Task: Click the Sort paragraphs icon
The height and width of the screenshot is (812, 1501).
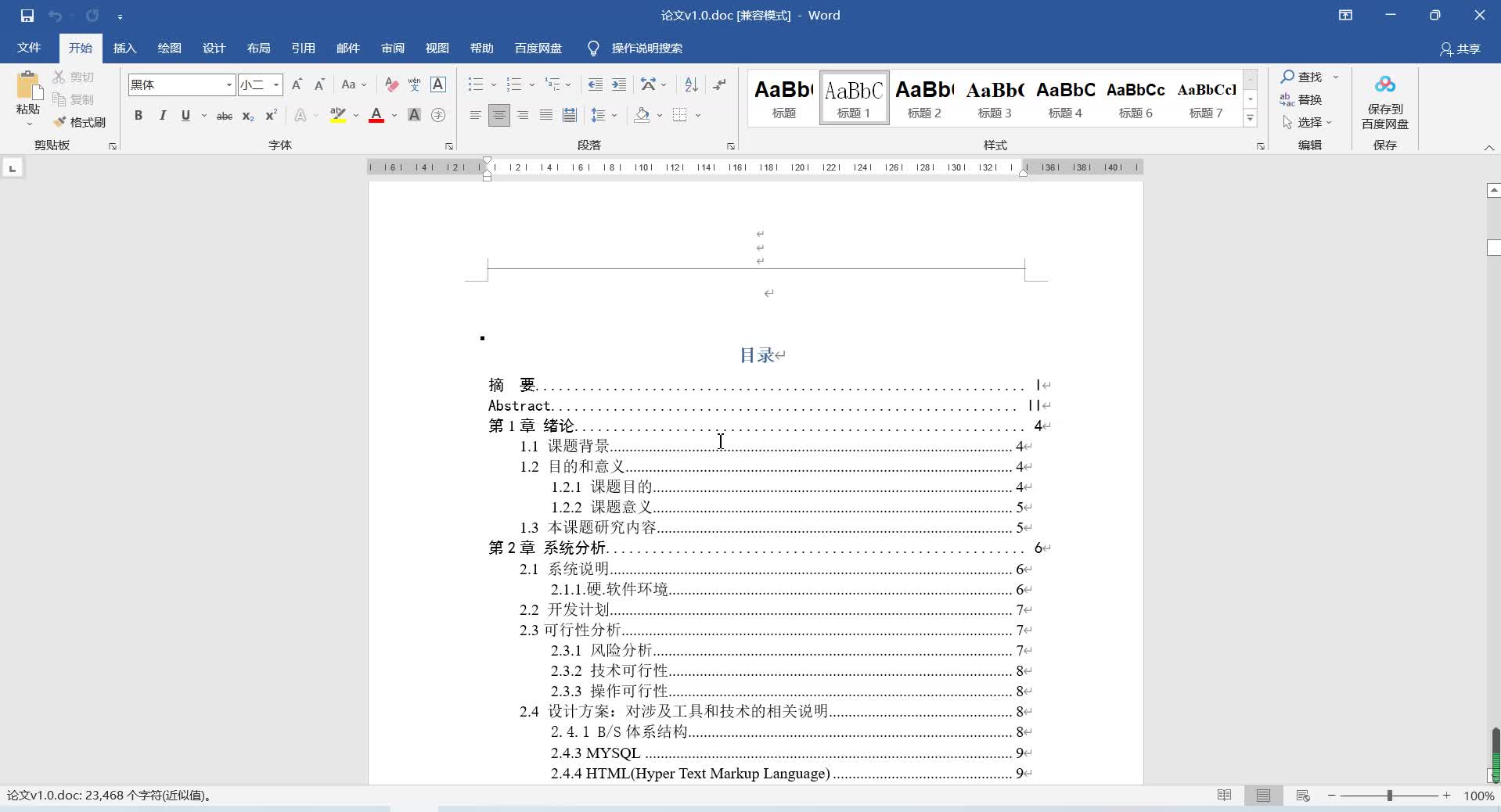Action: tap(691, 84)
